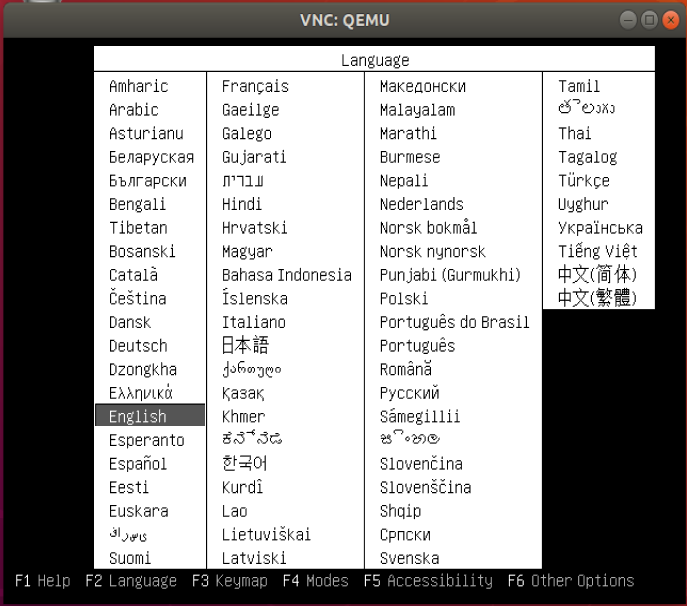Open F2 Language menu
Viewport: 687px width, 606px height.
point(131,581)
